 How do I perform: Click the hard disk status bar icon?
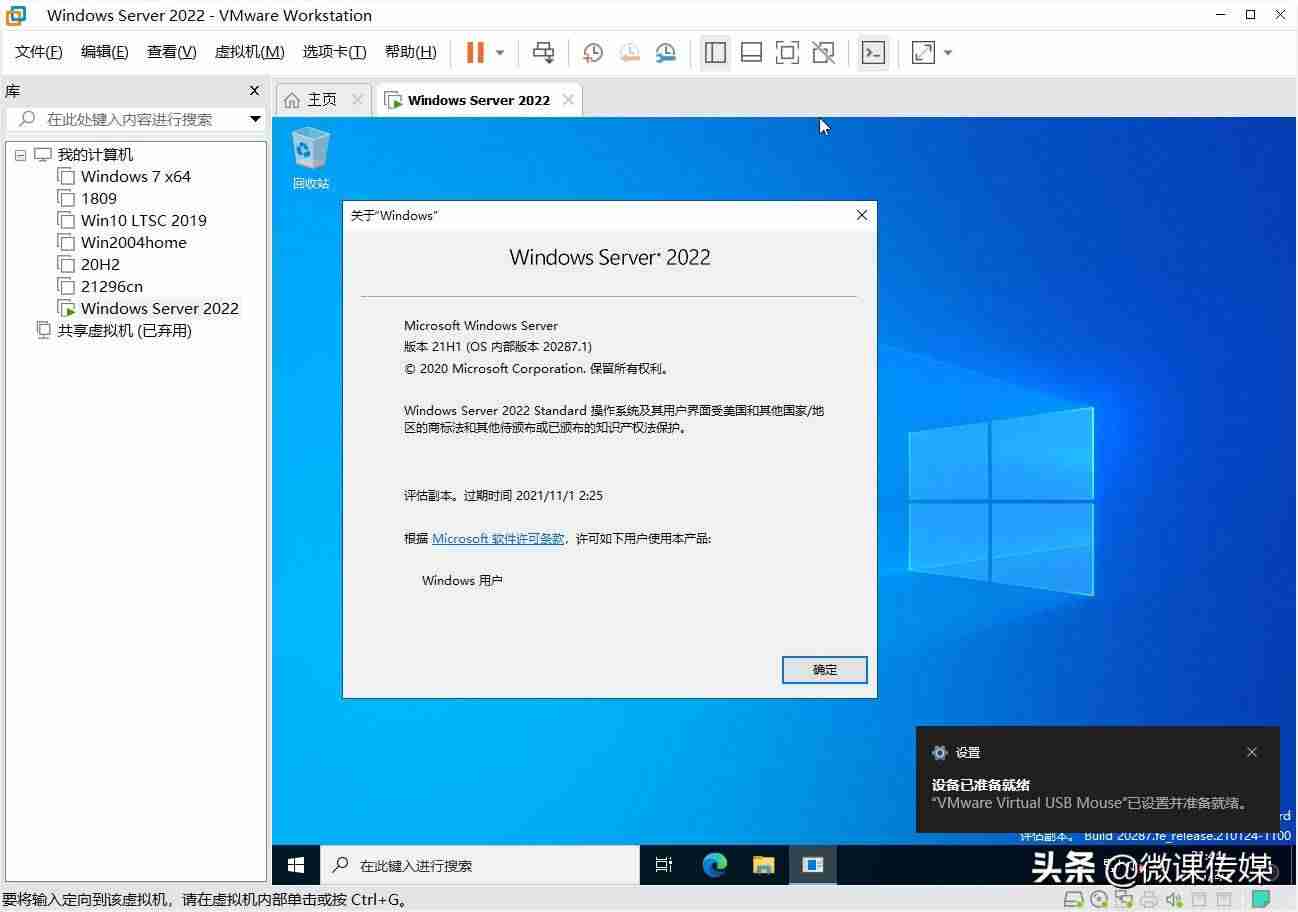pyautogui.click(x=1073, y=899)
